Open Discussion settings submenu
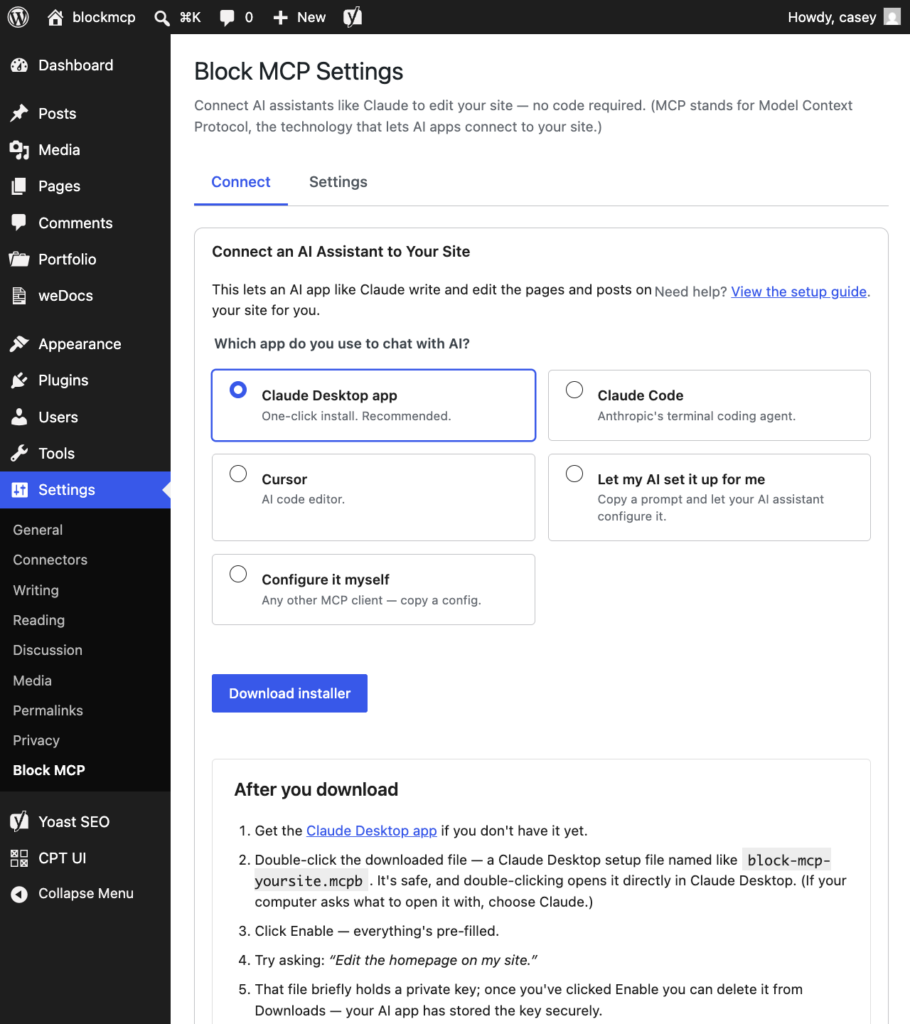Viewport: 910px width, 1024px height. 48,650
